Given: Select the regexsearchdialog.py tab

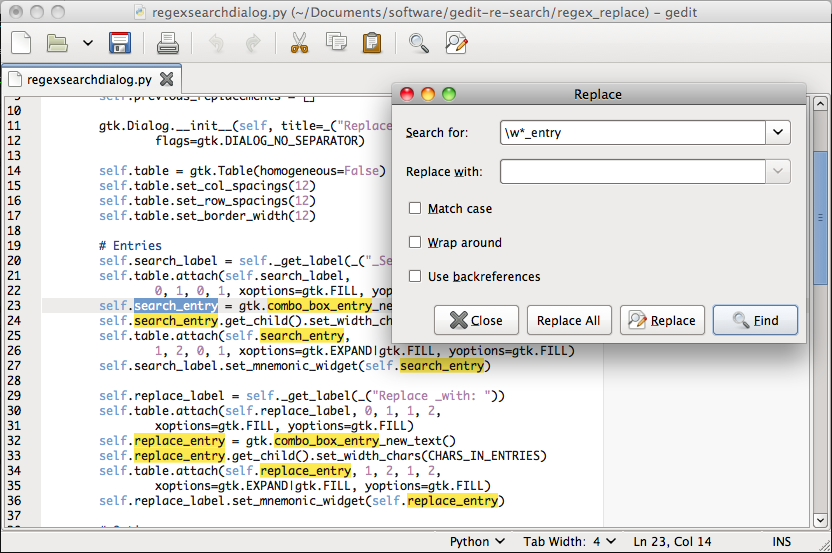Looking at the screenshot, I should (x=89, y=80).
